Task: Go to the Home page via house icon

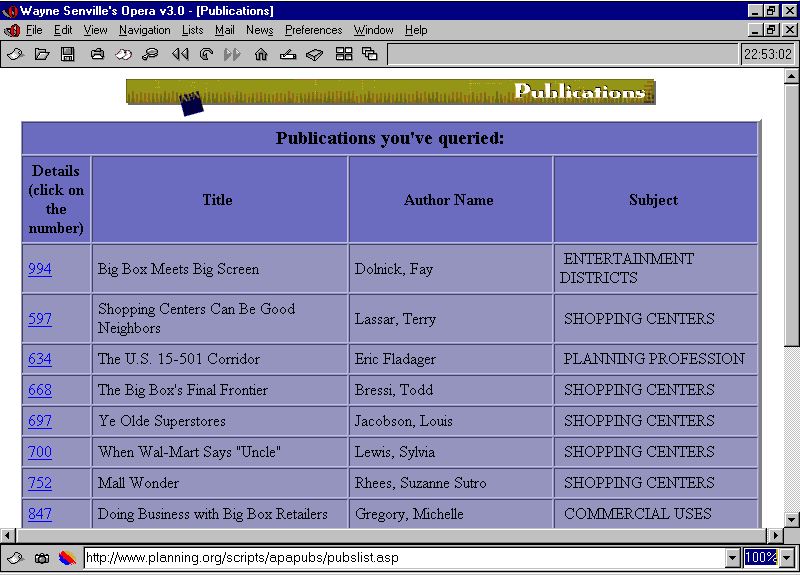Action: pos(261,54)
